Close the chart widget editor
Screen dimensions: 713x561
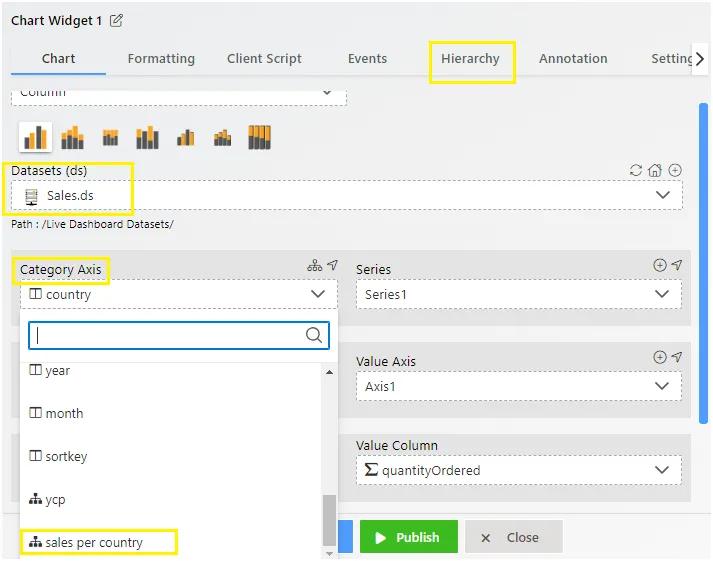tap(513, 537)
